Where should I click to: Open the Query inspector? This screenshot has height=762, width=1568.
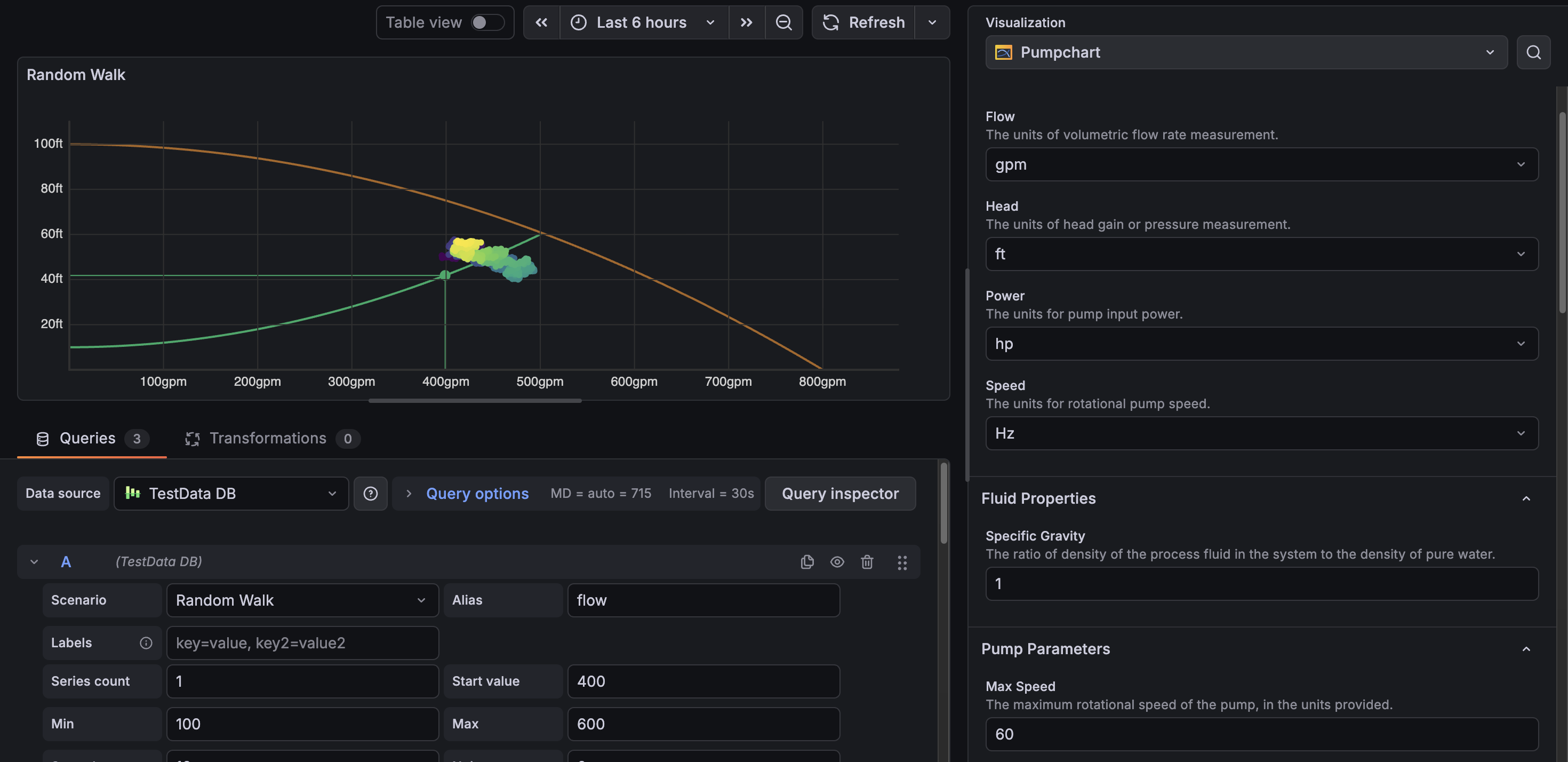click(x=840, y=494)
